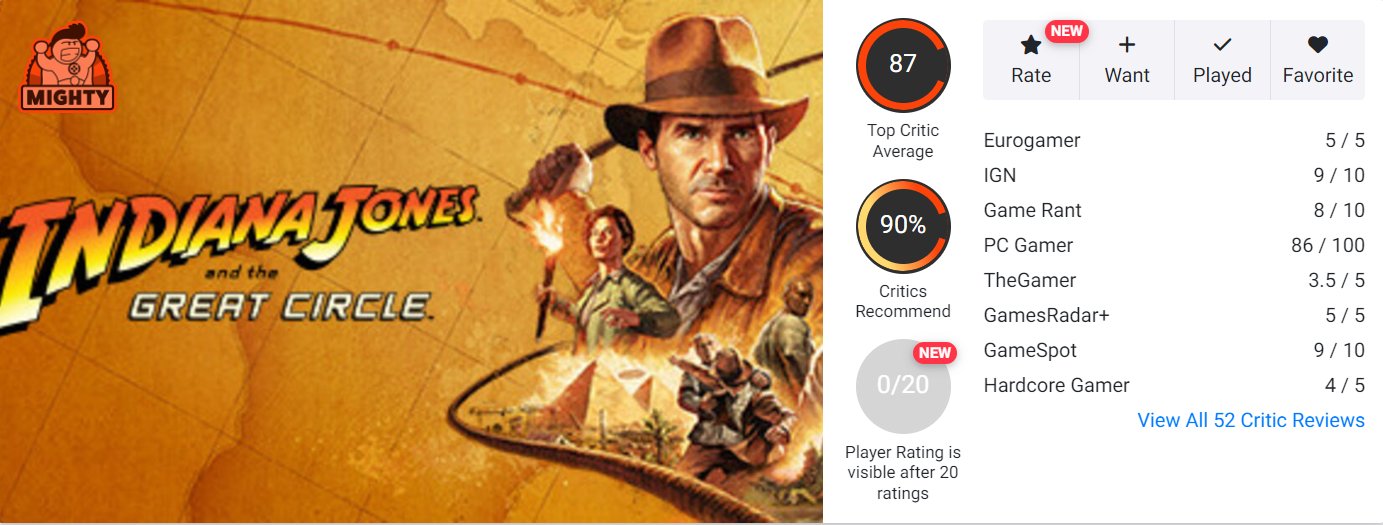Viewport: 1383px width, 525px height.
Task: Click the Mighty badge icon
Action: point(68,68)
